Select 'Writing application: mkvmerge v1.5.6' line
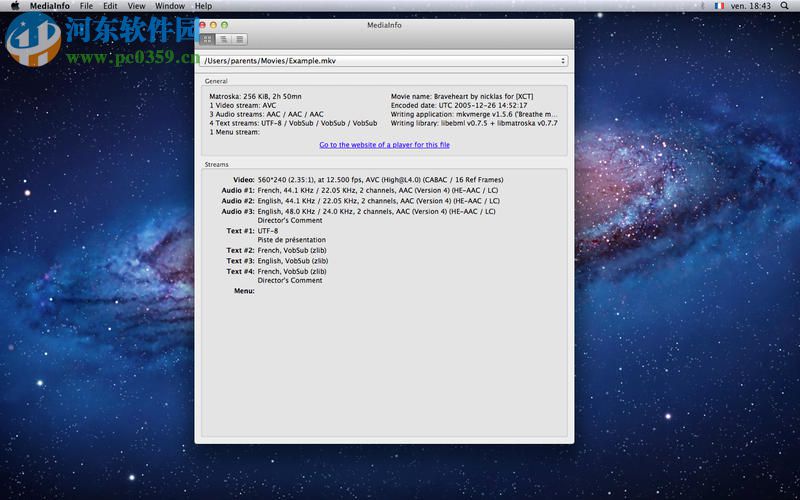 tap(474, 114)
